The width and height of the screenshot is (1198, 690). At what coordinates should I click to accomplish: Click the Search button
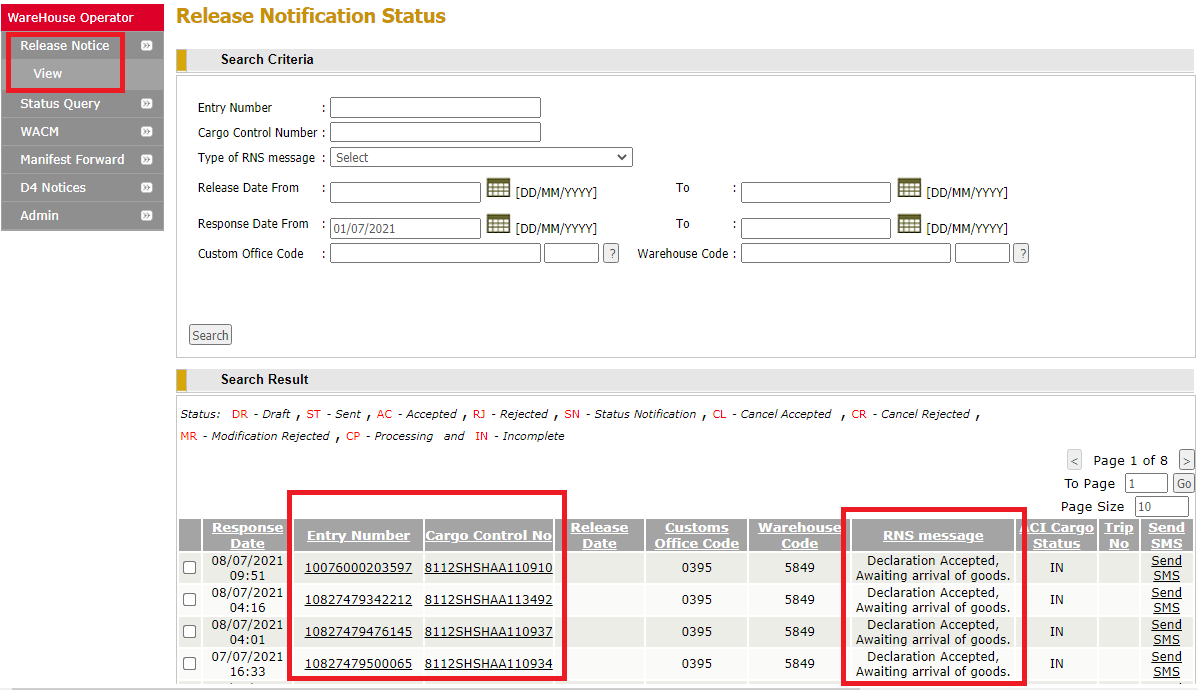pyautogui.click(x=210, y=335)
